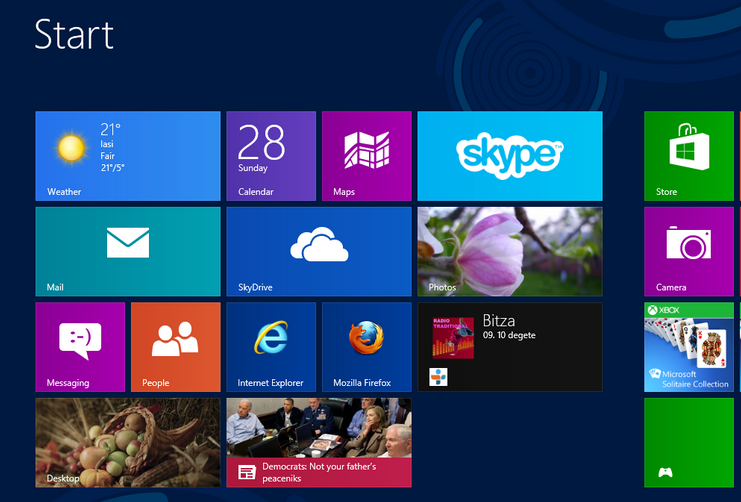
Task: Click the shopping bag icon on the Store tile
Action: tap(689, 146)
